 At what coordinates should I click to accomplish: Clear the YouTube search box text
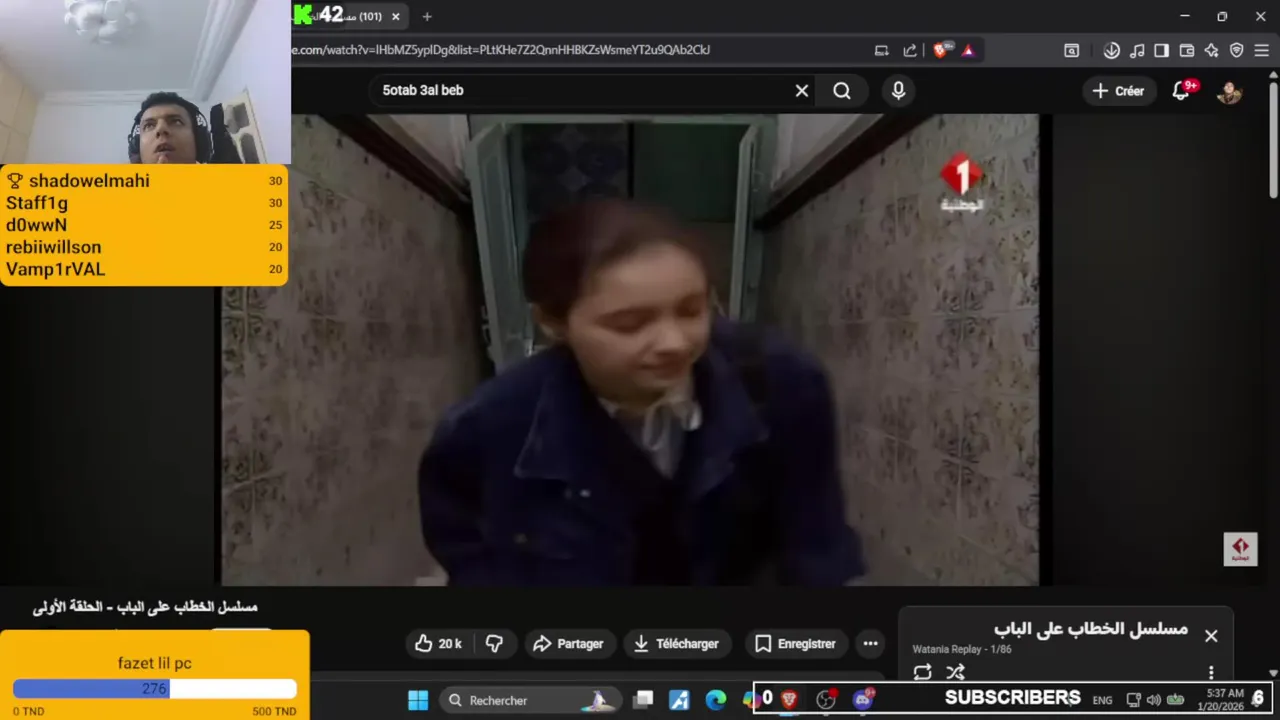(802, 91)
